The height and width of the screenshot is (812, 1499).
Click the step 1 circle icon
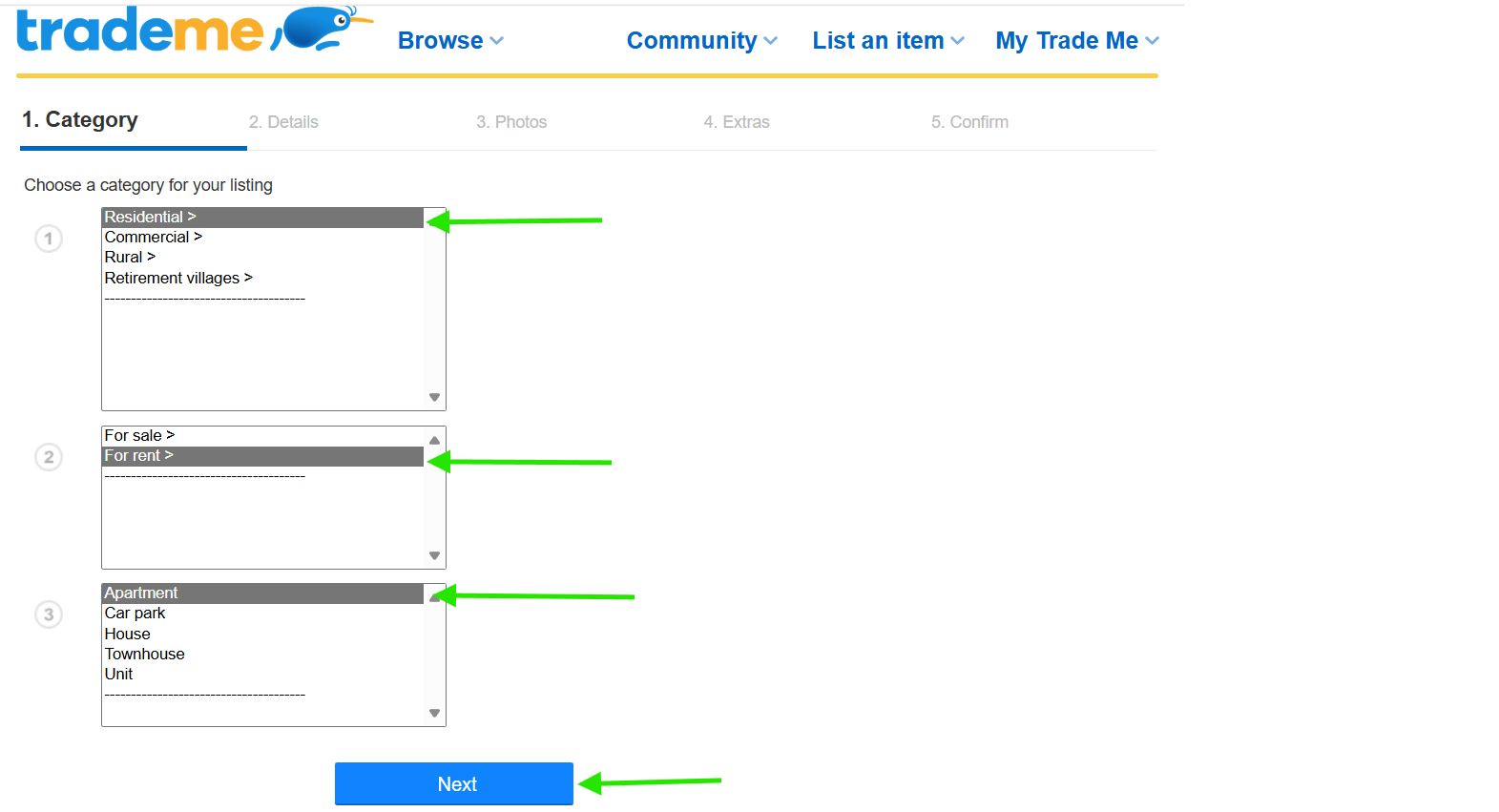[49, 239]
